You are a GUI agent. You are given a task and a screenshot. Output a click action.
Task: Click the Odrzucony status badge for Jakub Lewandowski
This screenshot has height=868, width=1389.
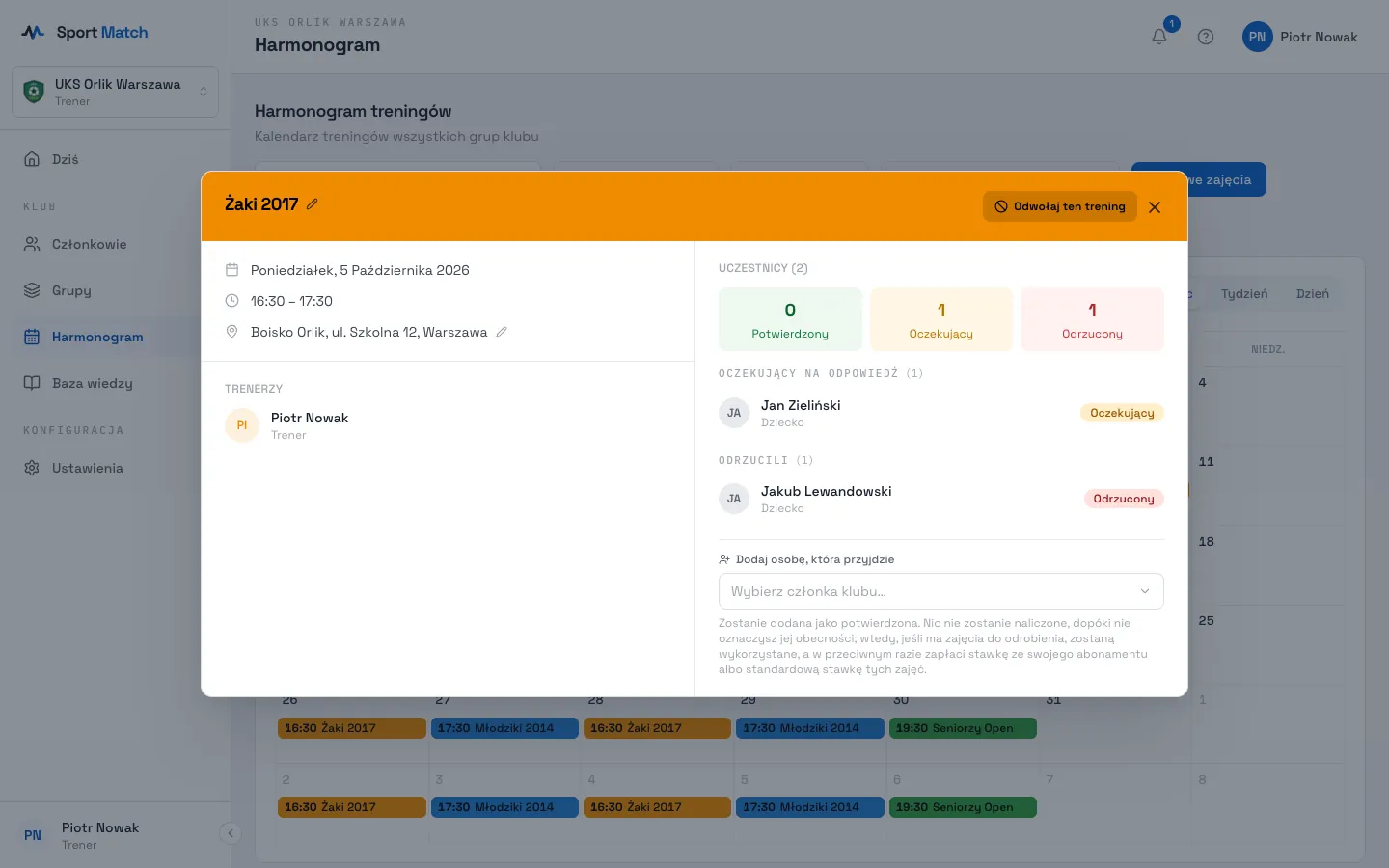[x=1124, y=499]
